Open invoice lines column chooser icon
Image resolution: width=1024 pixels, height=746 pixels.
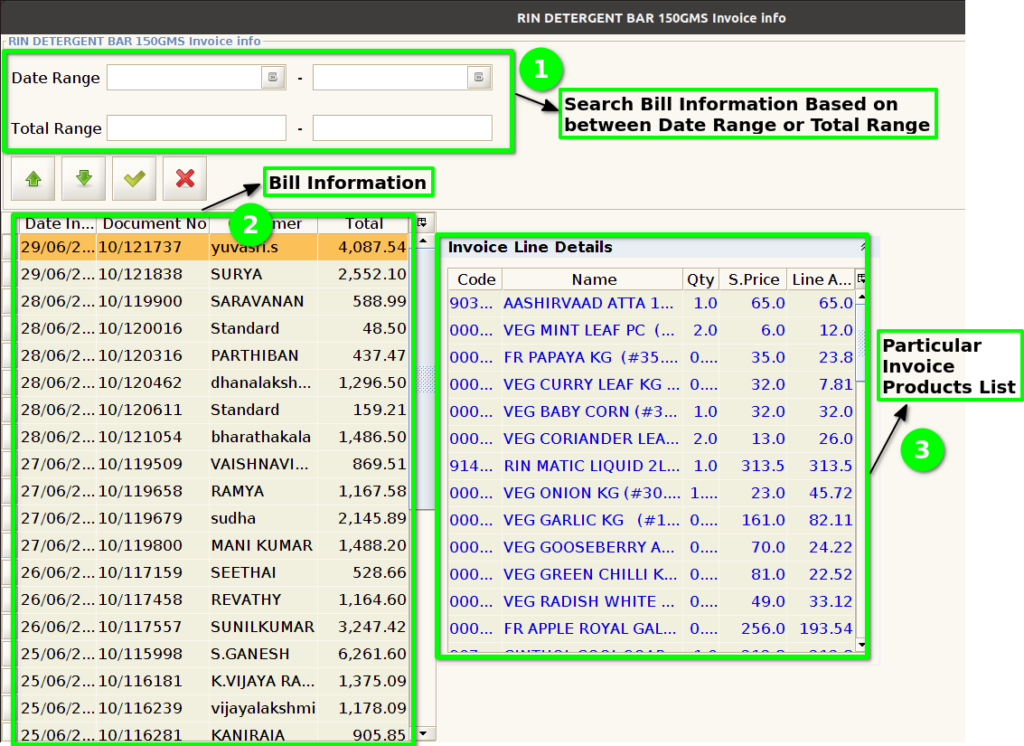[x=861, y=279]
